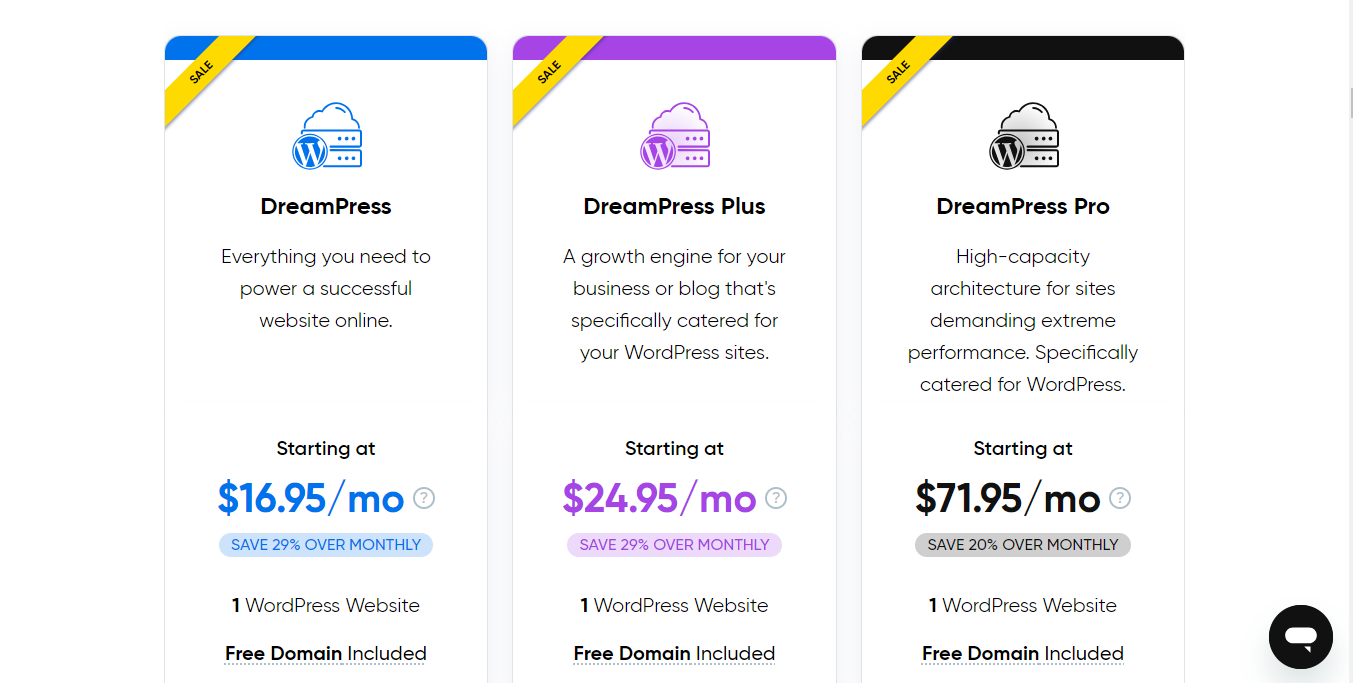Select the DreamPress plan title
Viewport: 1353px width, 683px height.
[x=326, y=207]
